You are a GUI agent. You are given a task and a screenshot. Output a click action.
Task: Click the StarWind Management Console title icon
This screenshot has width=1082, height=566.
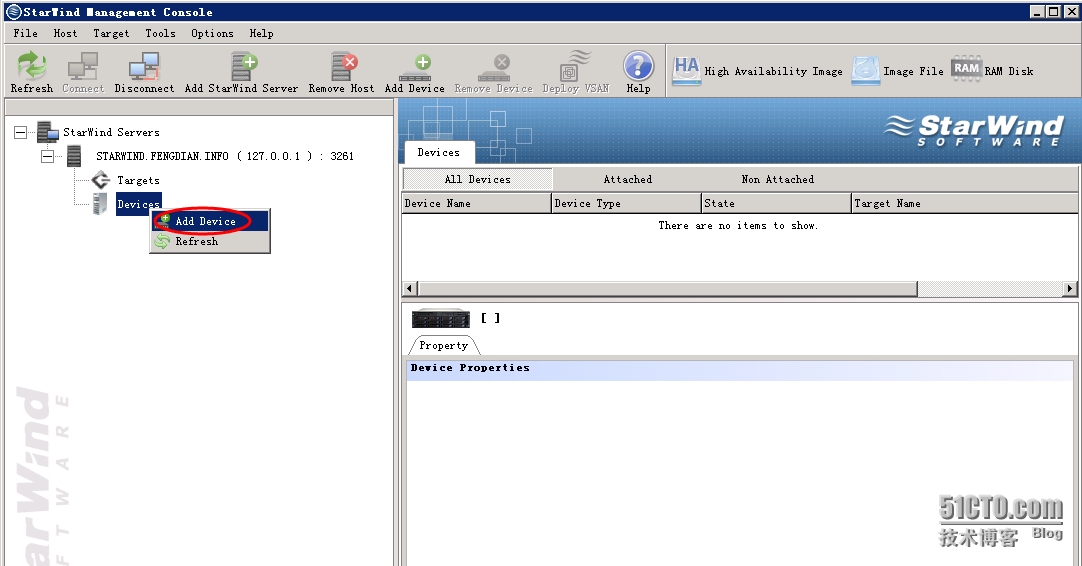point(13,12)
